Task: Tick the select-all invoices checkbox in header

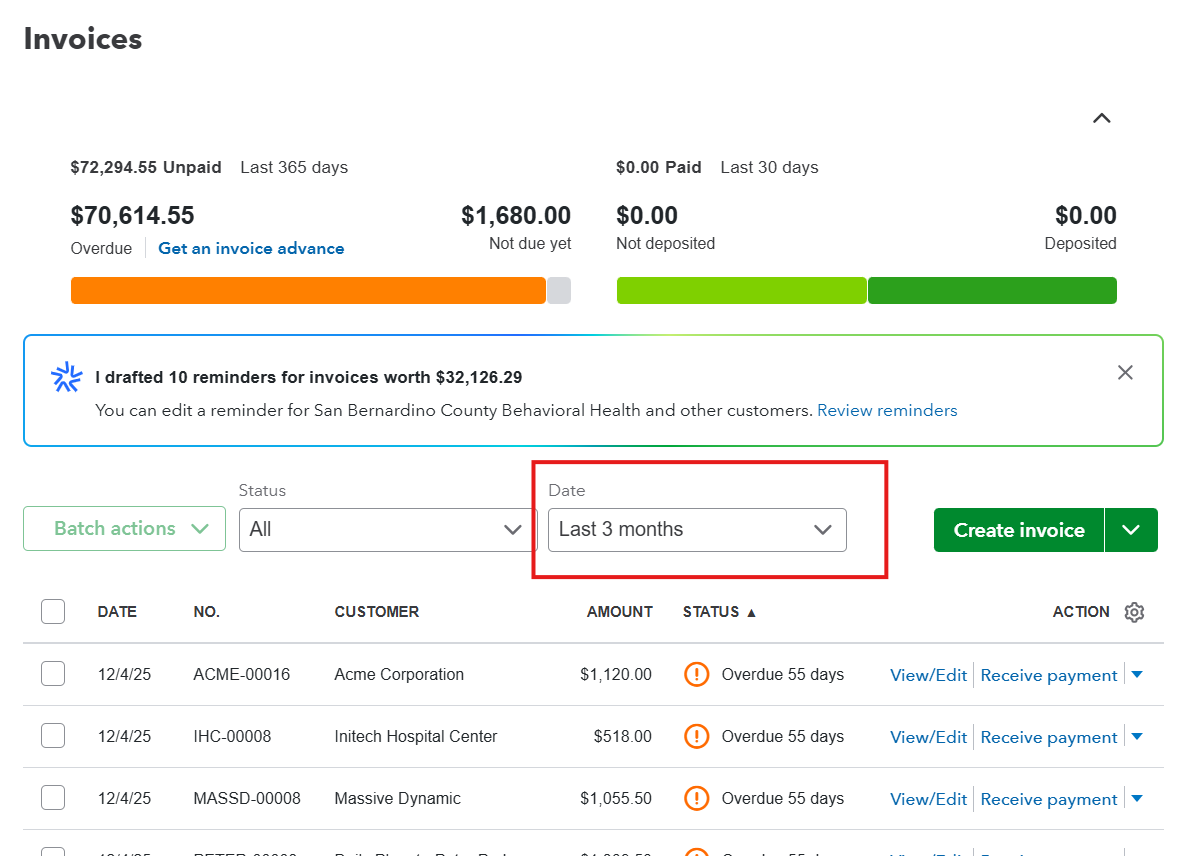Action: [53, 611]
